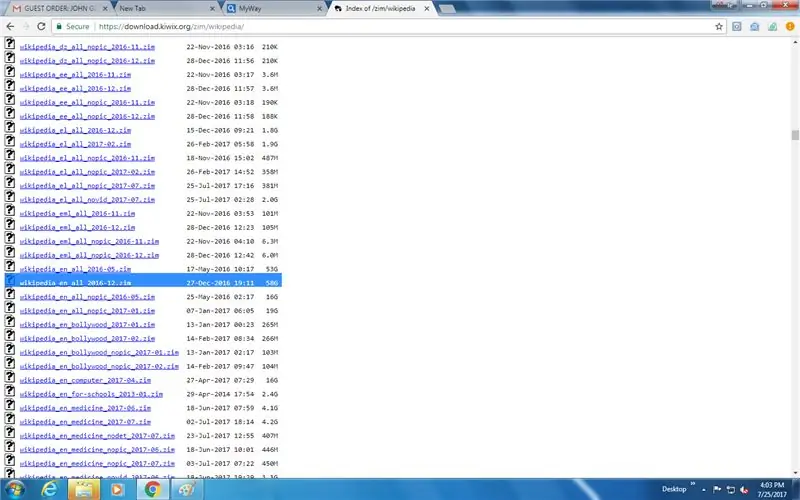Open the orange Chrome menu icon
This screenshot has width=800, height=500.
point(790,27)
